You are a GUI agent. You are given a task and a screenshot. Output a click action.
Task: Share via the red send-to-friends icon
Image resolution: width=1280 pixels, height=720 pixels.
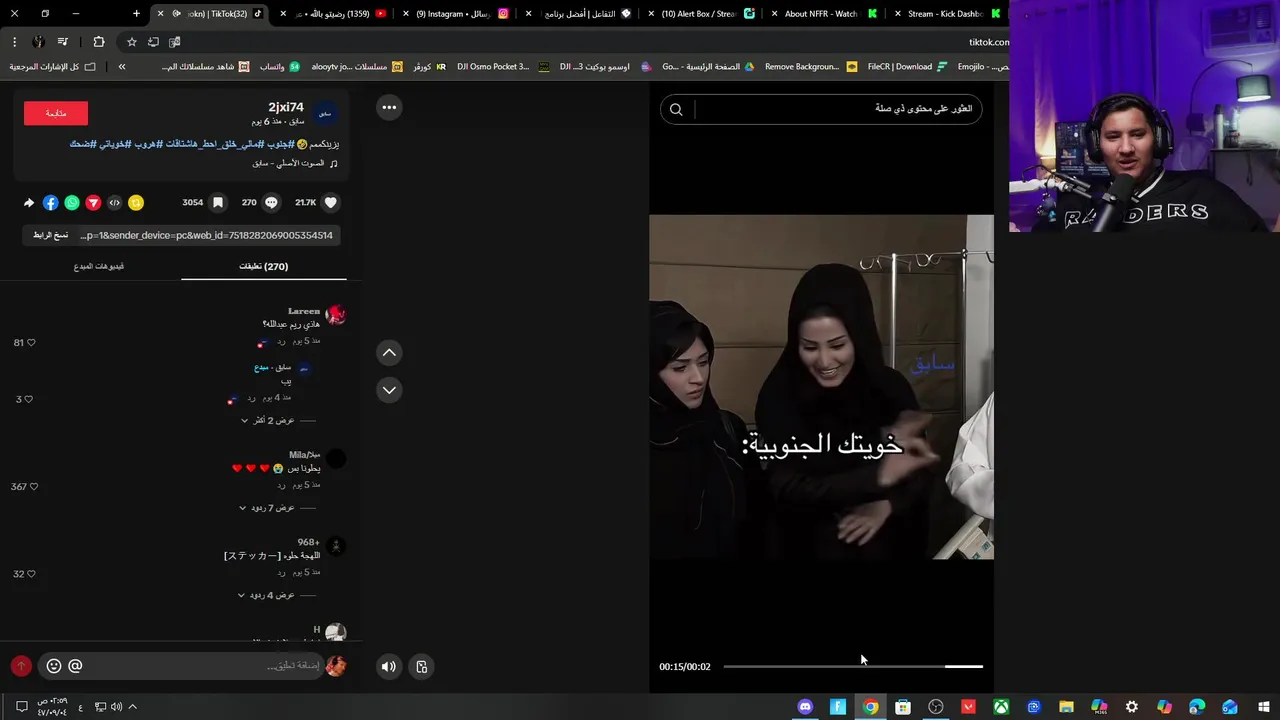click(x=93, y=203)
